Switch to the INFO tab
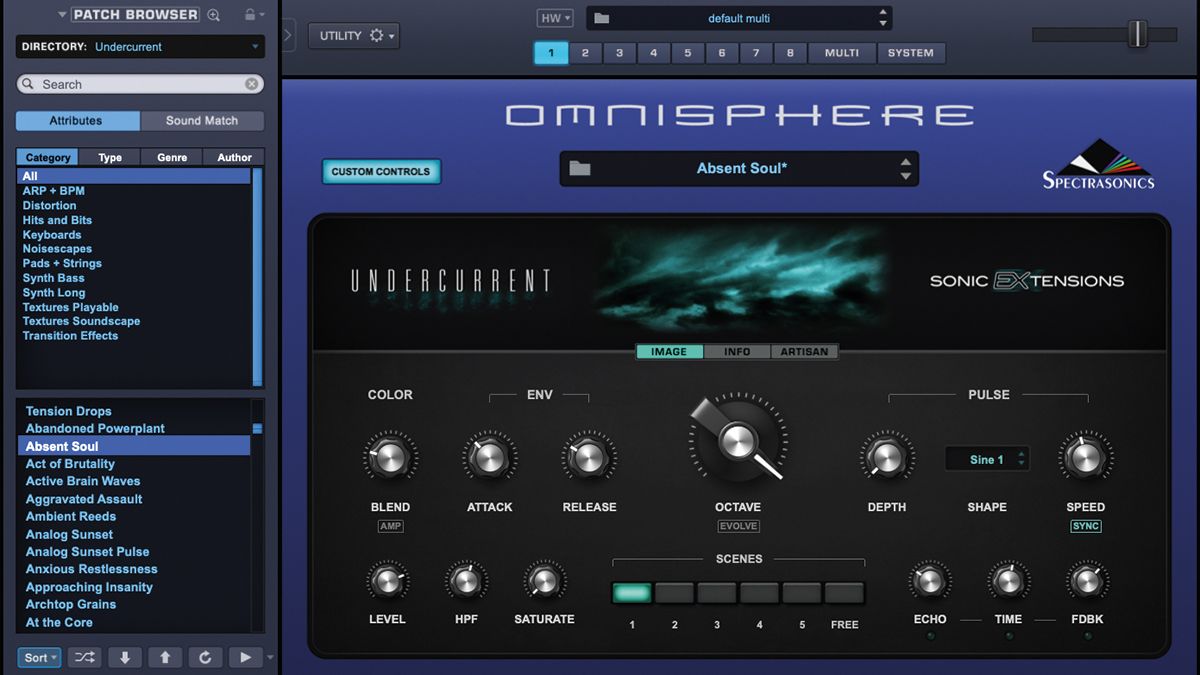 coord(737,351)
